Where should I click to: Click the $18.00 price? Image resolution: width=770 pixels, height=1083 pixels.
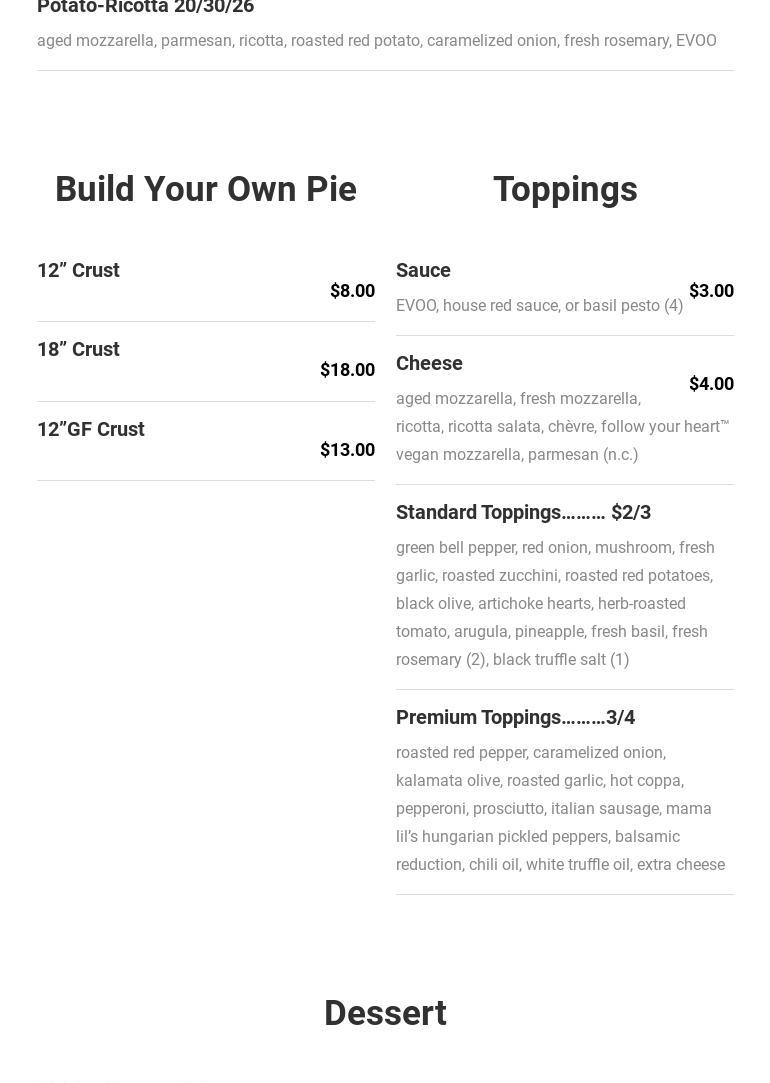[x=347, y=370]
